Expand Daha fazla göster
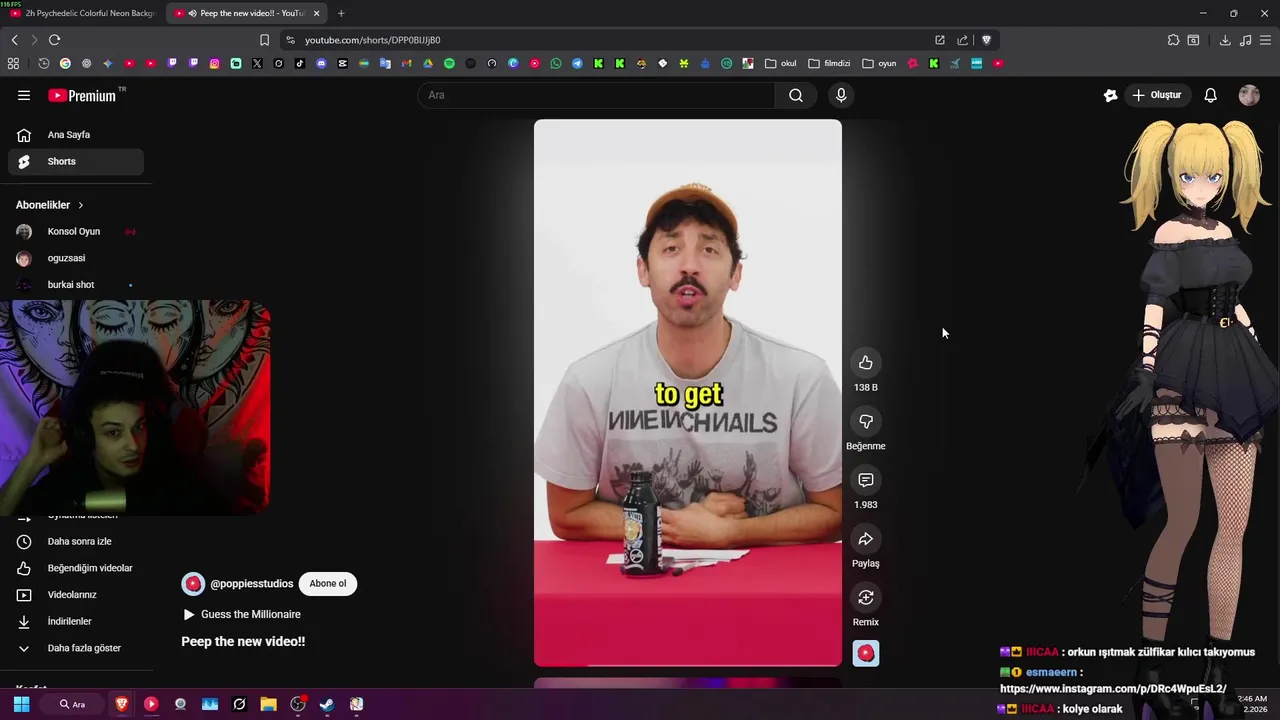1280x720 pixels. point(76,648)
